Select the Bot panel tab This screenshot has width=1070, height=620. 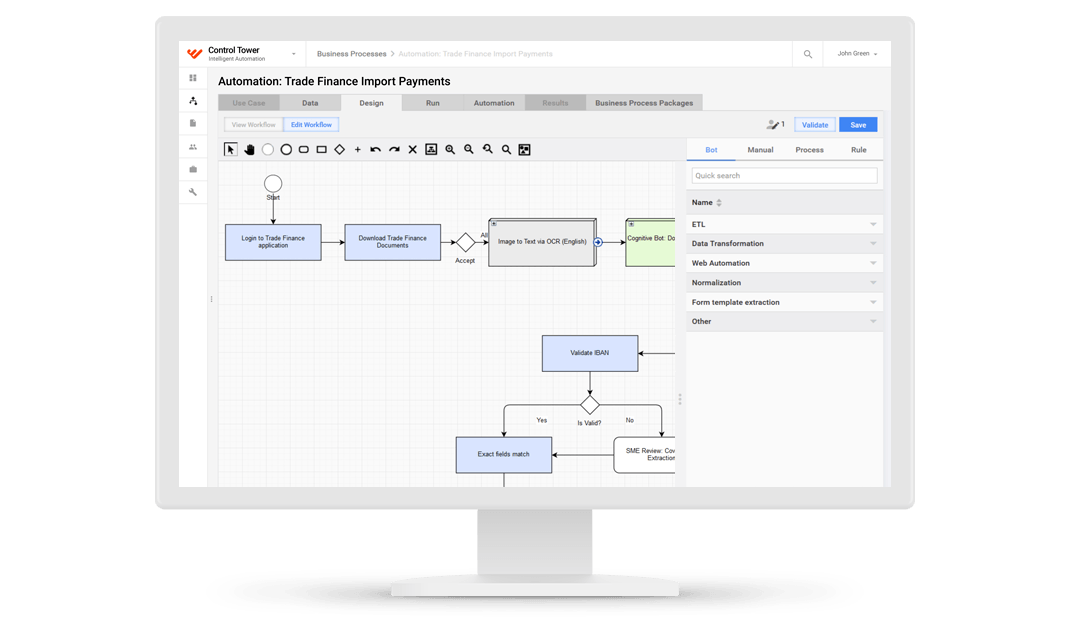click(711, 150)
